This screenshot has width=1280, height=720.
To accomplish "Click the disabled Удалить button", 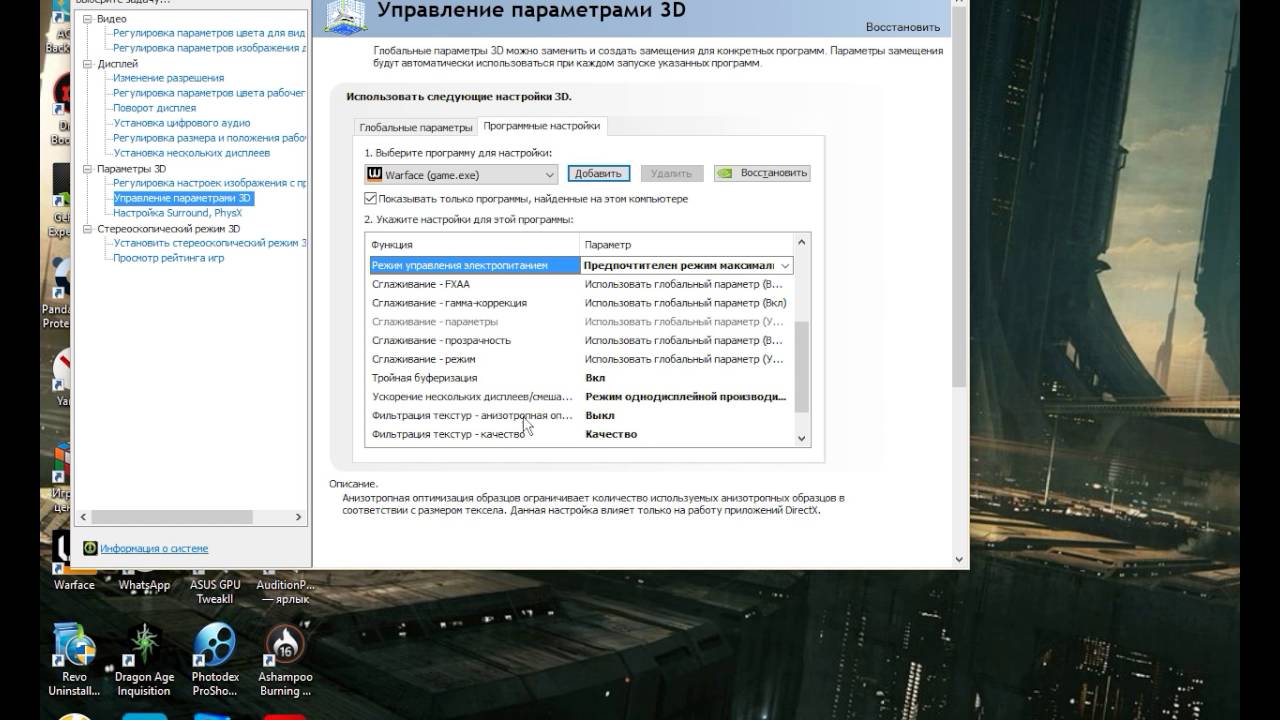I will pos(672,173).
